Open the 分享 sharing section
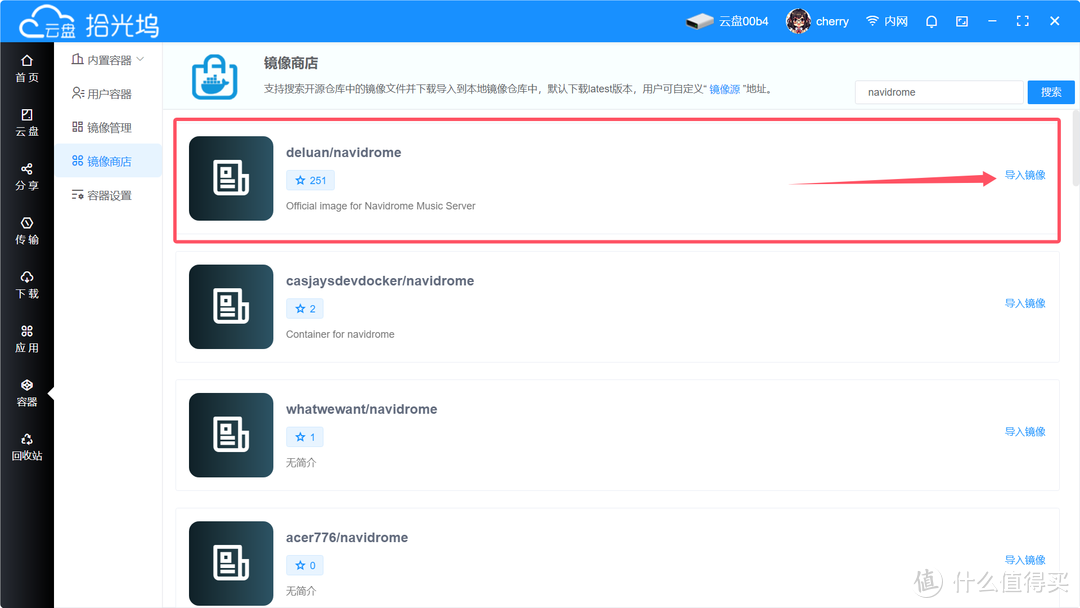This screenshot has width=1080, height=608. point(26,178)
